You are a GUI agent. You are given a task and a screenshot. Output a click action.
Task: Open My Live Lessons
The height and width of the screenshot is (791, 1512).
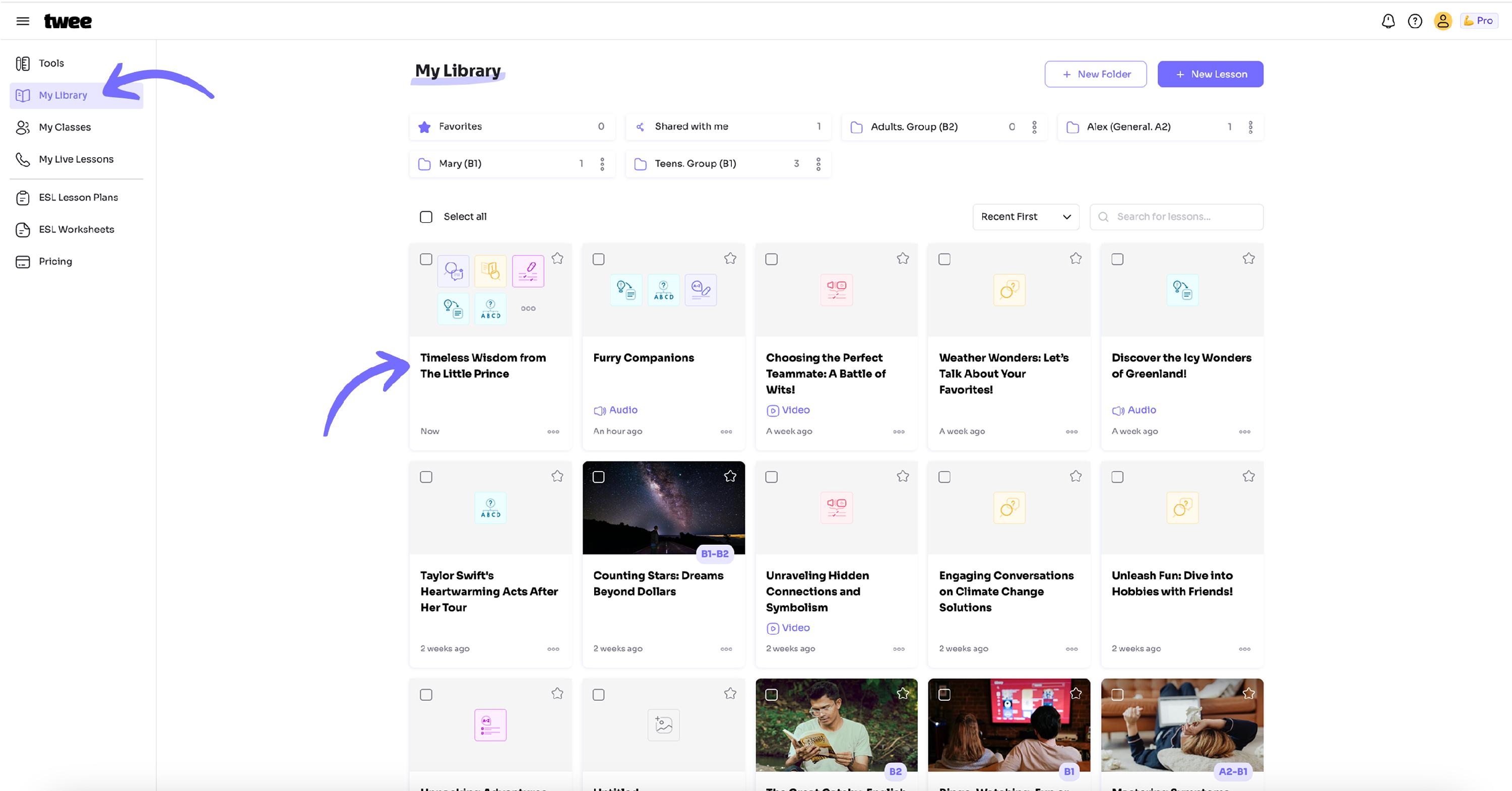(x=76, y=159)
